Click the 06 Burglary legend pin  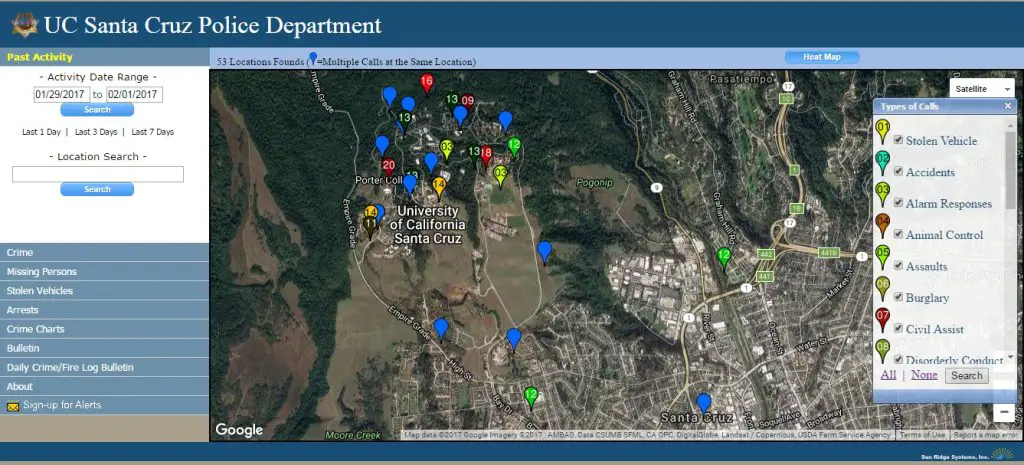tap(882, 287)
